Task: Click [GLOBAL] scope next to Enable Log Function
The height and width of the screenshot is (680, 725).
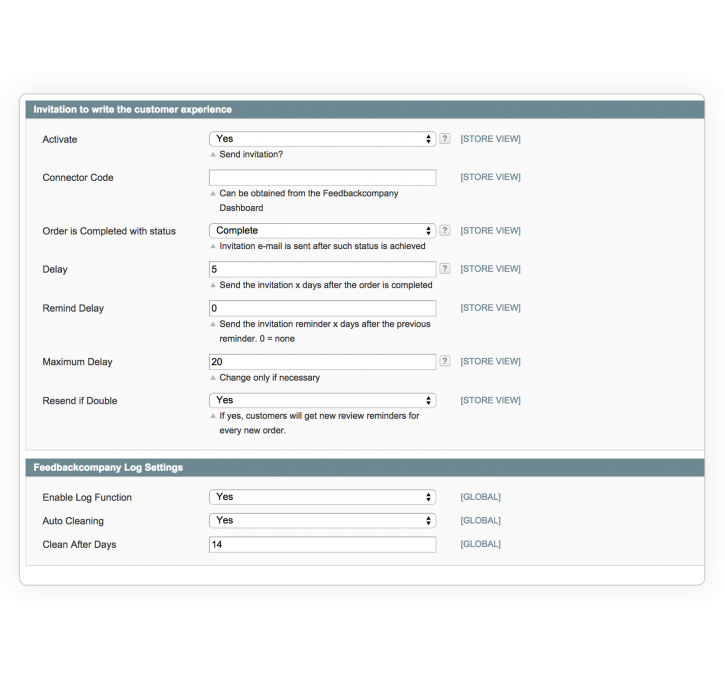Action: (x=480, y=497)
